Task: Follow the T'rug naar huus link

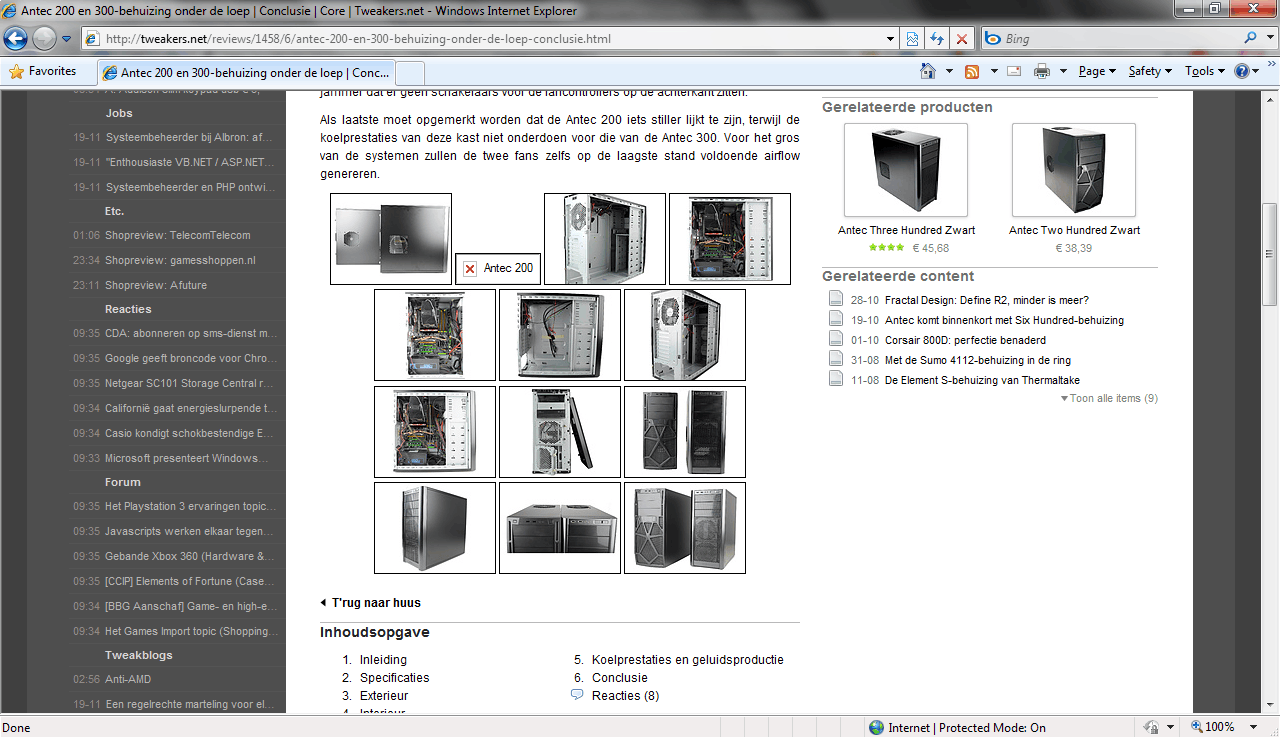Action: tap(376, 603)
